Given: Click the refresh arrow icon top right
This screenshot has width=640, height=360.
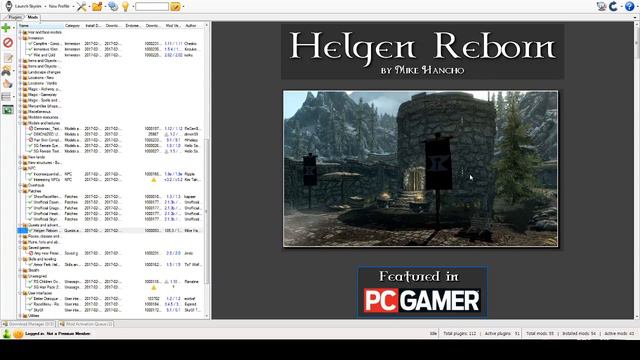Looking at the screenshot, I should 613,6.
